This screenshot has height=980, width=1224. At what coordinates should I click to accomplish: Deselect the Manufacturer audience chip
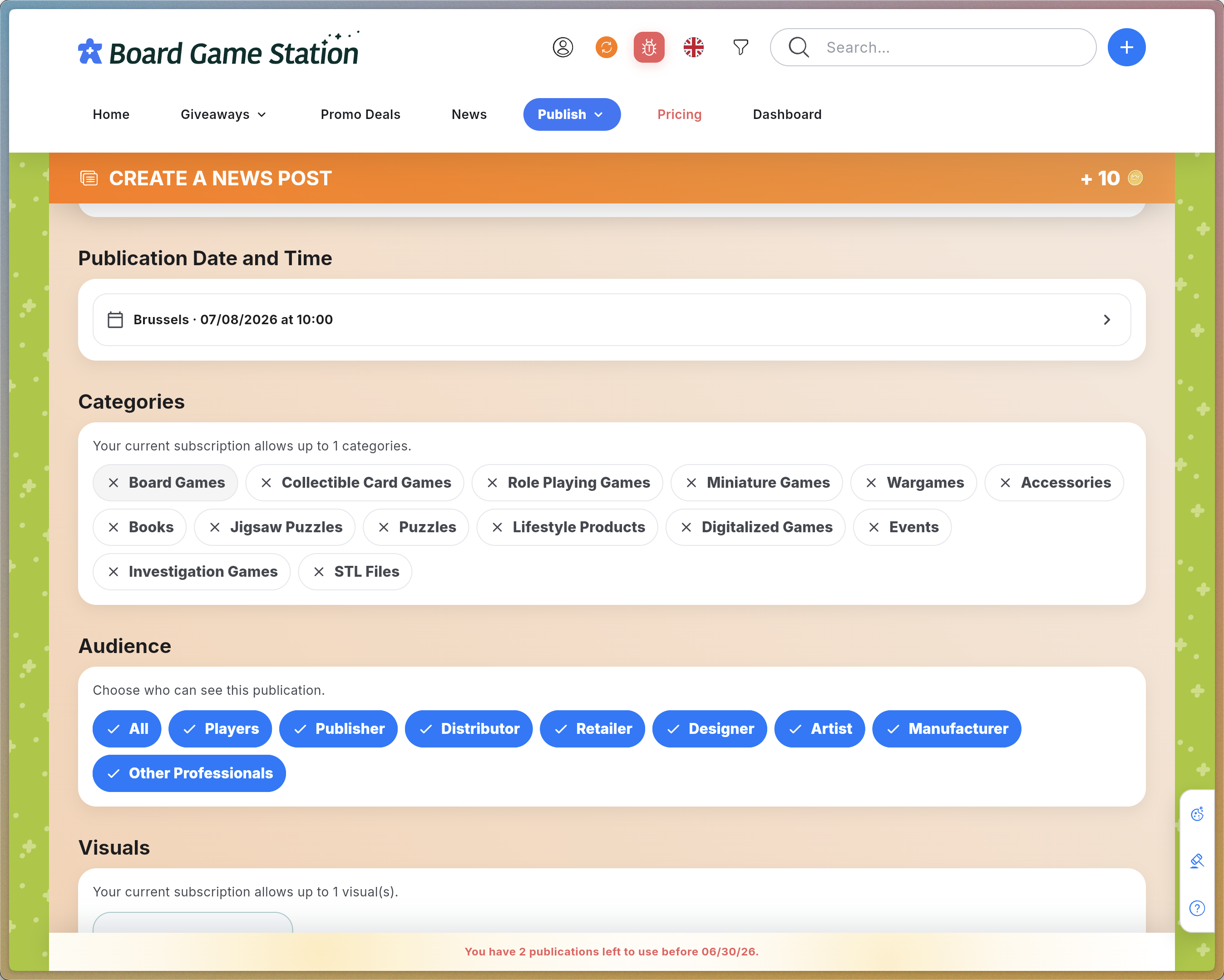click(x=947, y=729)
